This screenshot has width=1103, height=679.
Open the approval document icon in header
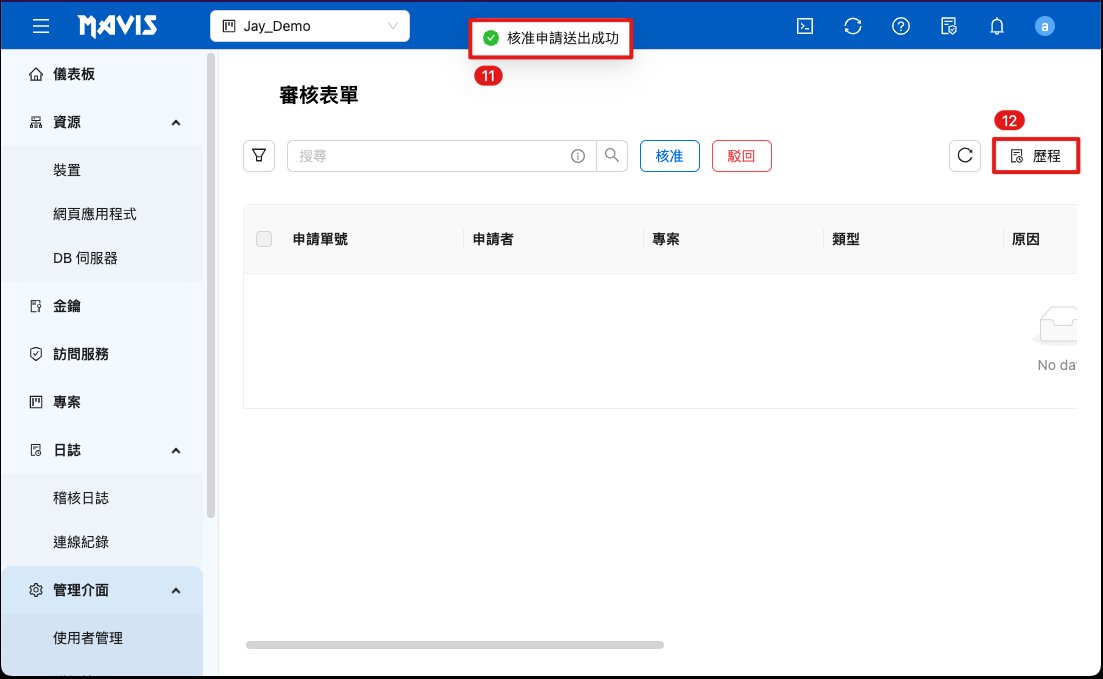(x=949, y=26)
